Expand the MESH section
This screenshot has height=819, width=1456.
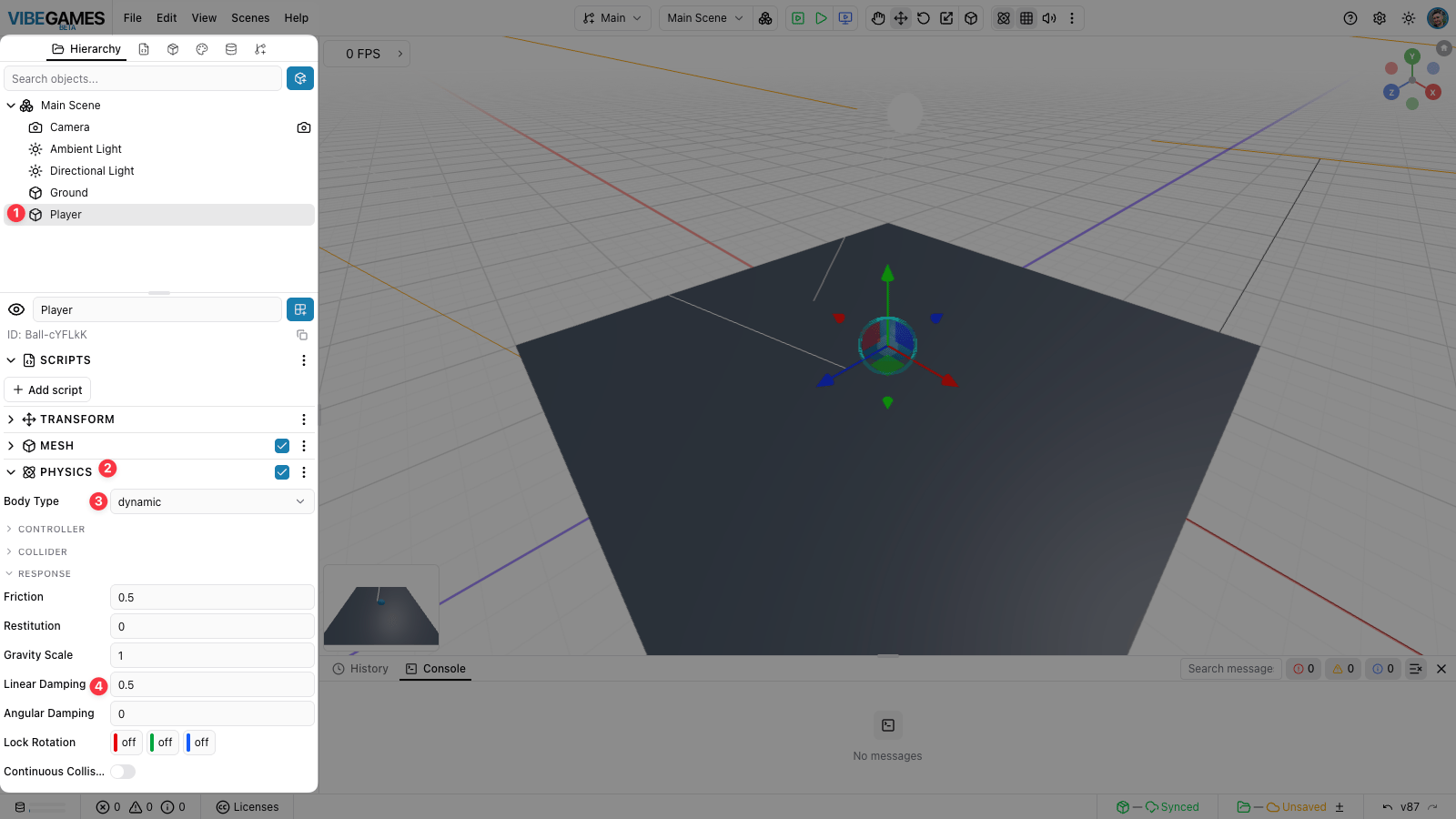point(11,446)
